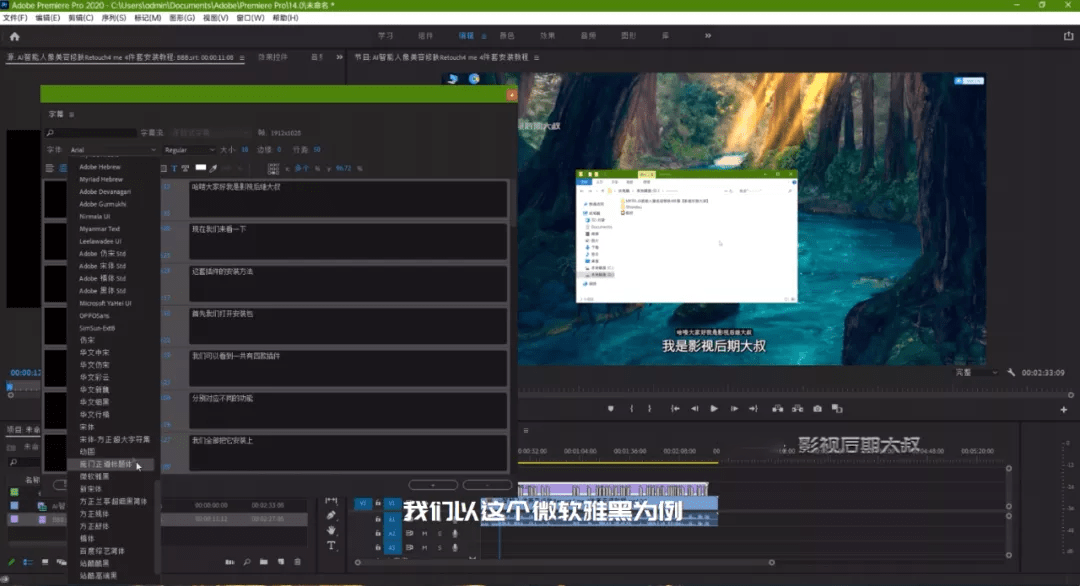Open the playback resolution 完整 dropdown
Image resolution: width=1080 pixels, height=586 pixels.
coord(977,372)
